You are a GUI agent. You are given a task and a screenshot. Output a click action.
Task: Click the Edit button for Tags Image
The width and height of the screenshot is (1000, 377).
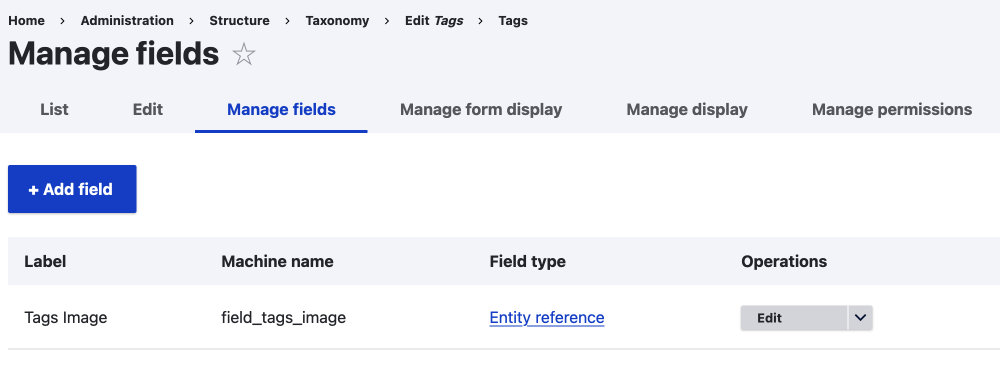[x=793, y=318]
